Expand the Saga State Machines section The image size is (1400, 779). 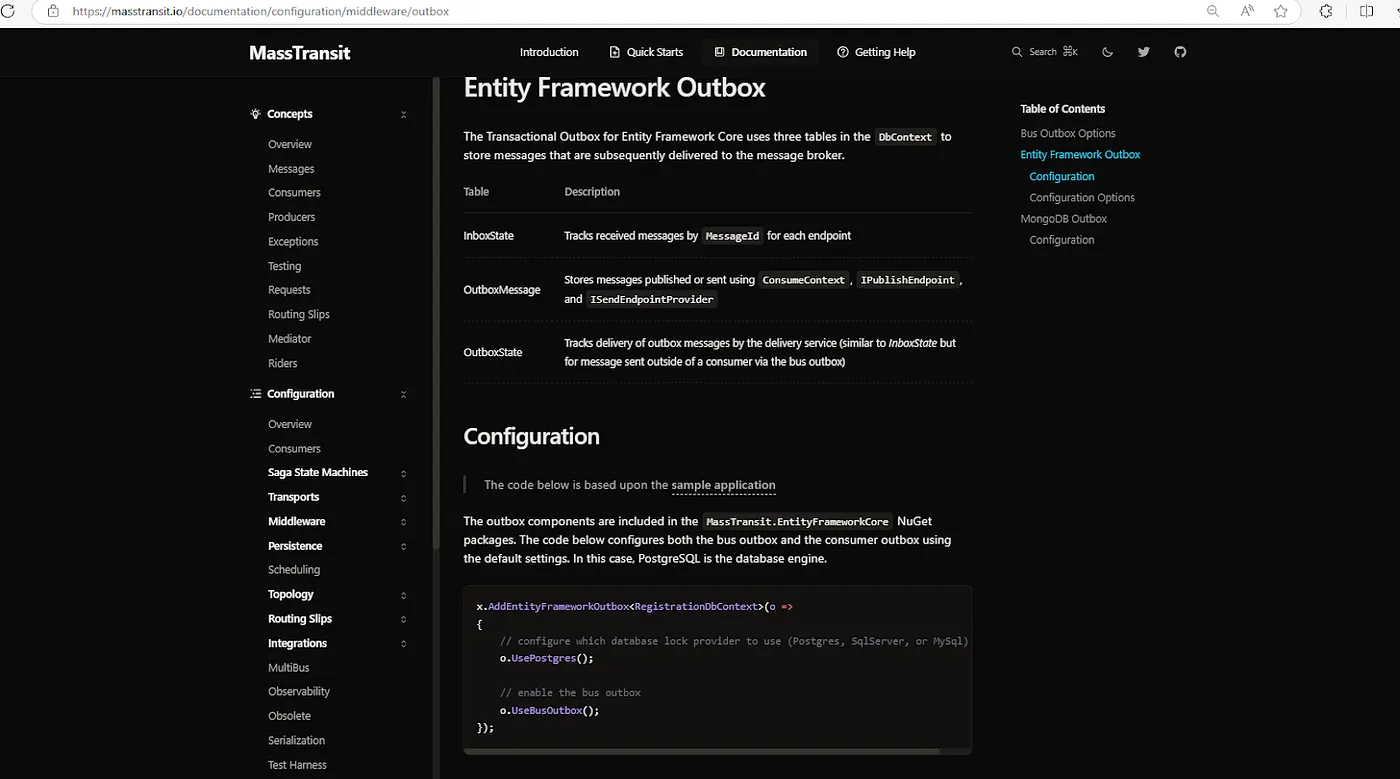403,473
